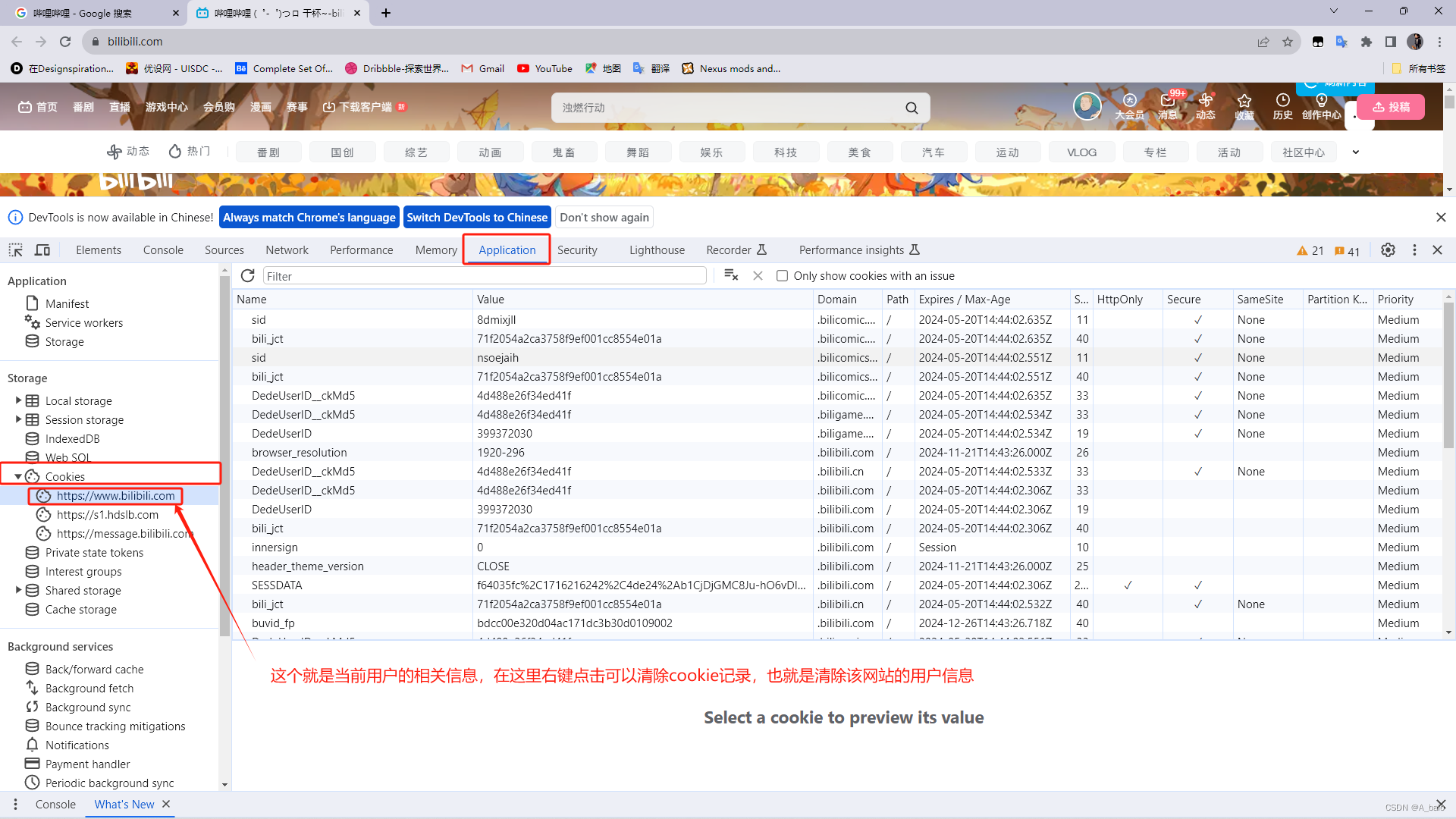Select the SESSDATA cookie row
Screen dimensions: 1456x819
tap(838, 585)
